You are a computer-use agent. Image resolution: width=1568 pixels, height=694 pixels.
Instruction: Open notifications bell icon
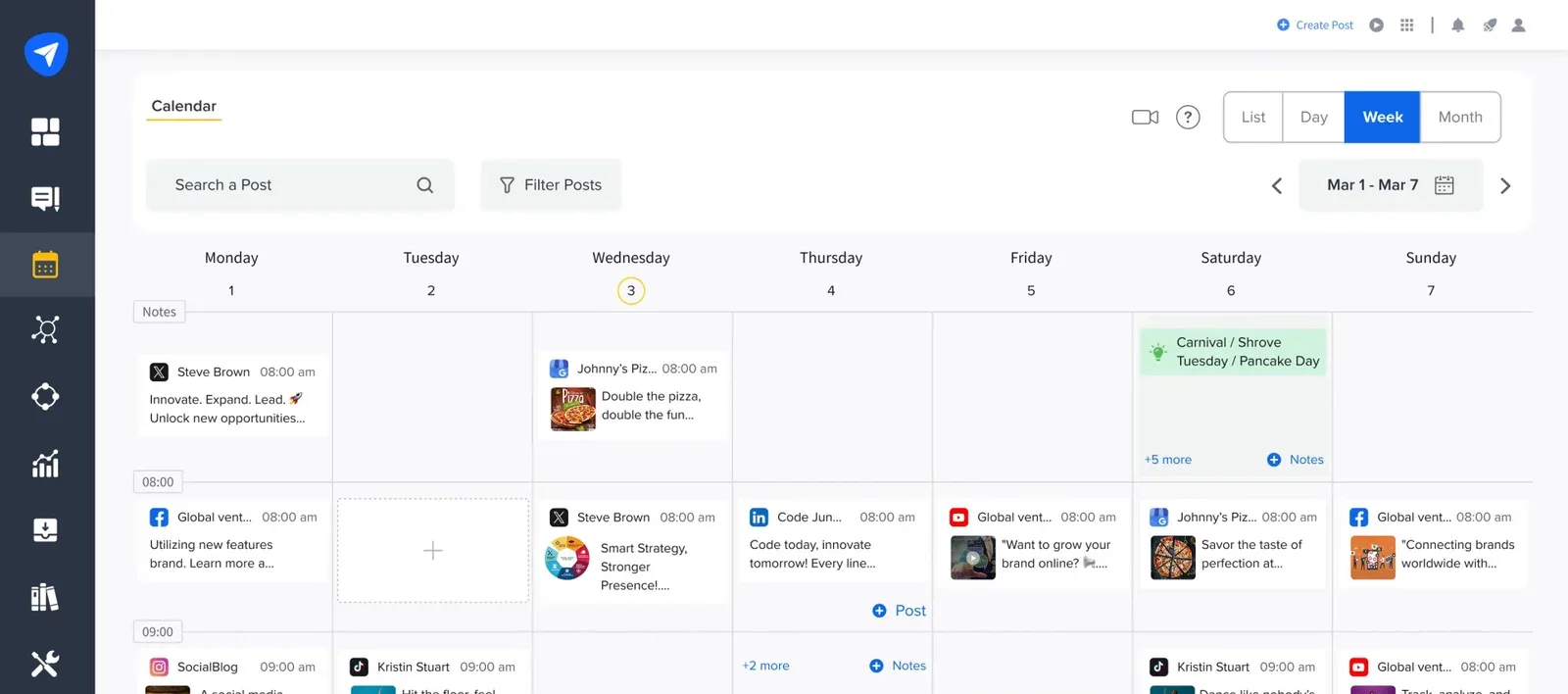(1458, 25)
